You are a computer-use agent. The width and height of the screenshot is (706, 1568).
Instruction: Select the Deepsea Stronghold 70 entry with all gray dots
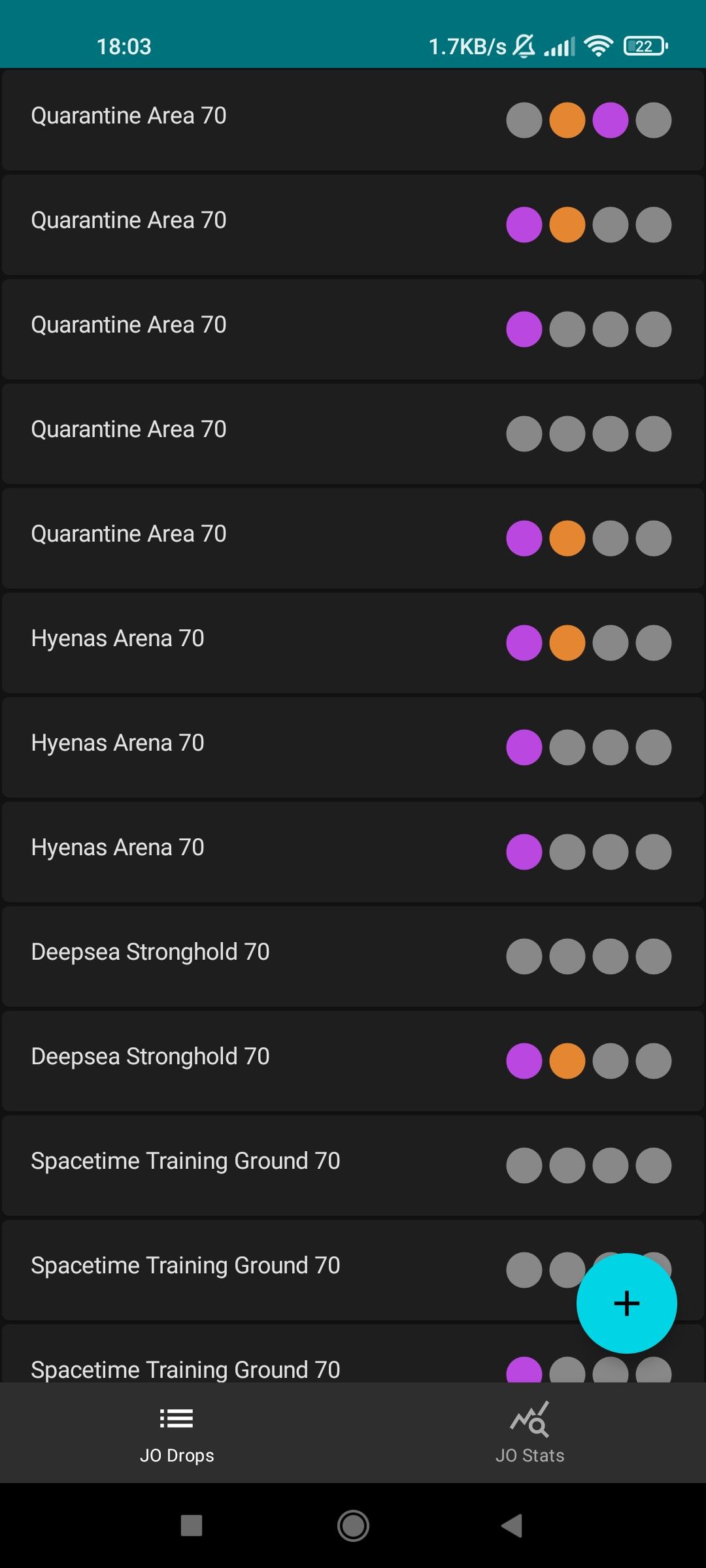[x=353, y=956]
